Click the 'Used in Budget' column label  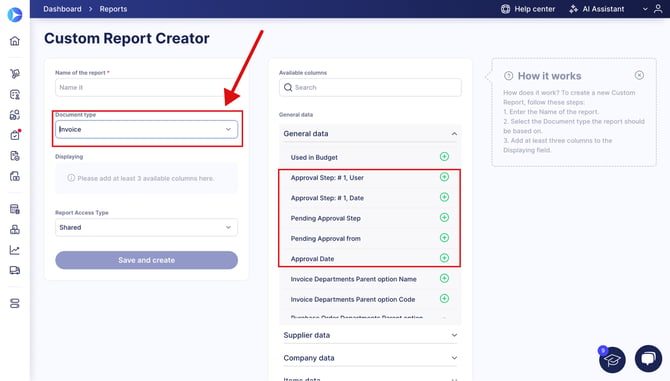coord(314,157)
